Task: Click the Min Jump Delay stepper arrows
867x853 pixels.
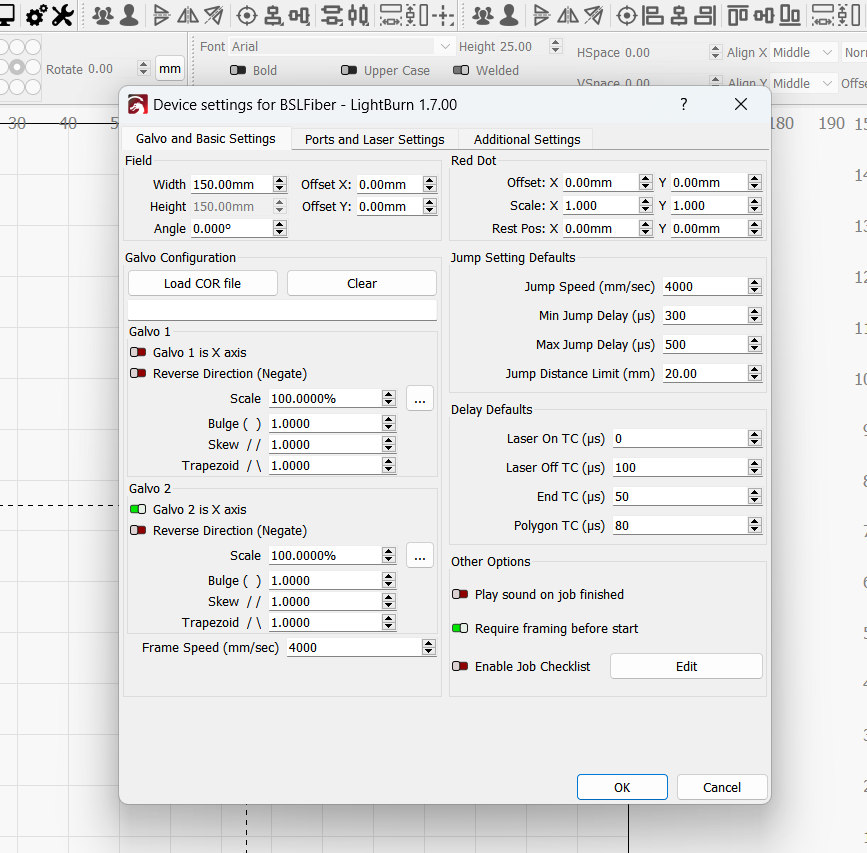Action: (x=755, y=315)
